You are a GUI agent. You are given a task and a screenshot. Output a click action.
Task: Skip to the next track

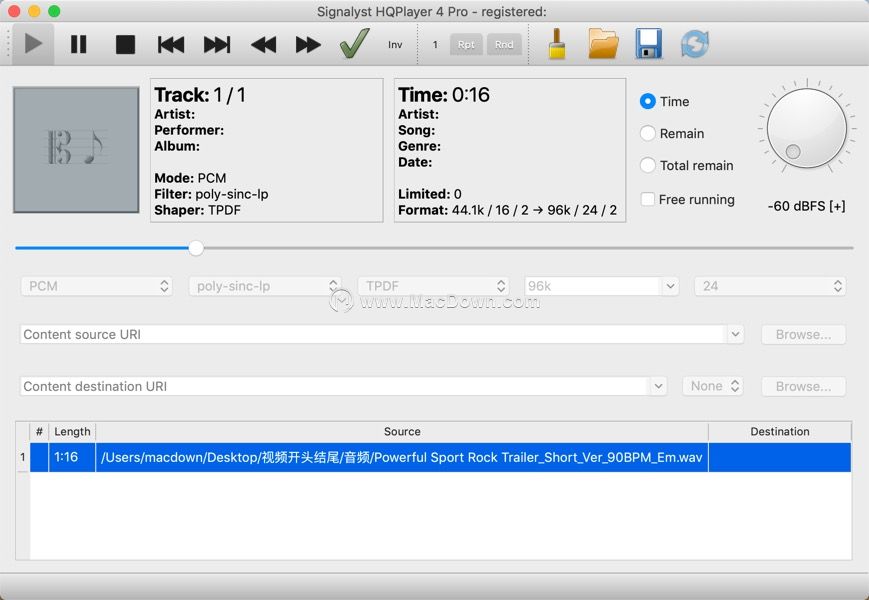coord(217,44)
